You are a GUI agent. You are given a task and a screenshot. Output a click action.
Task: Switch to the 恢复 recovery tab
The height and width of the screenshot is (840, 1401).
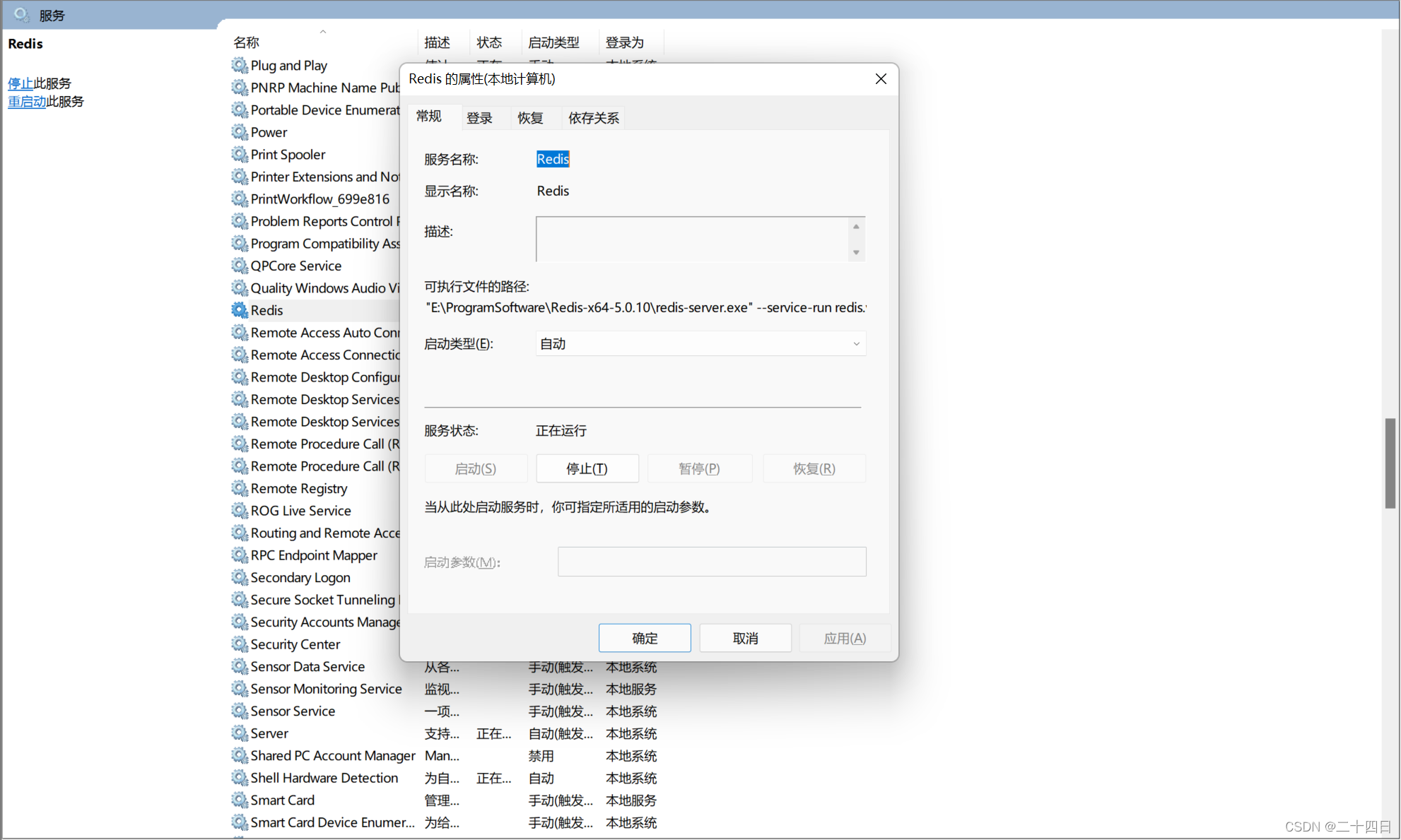coord(530,118)
